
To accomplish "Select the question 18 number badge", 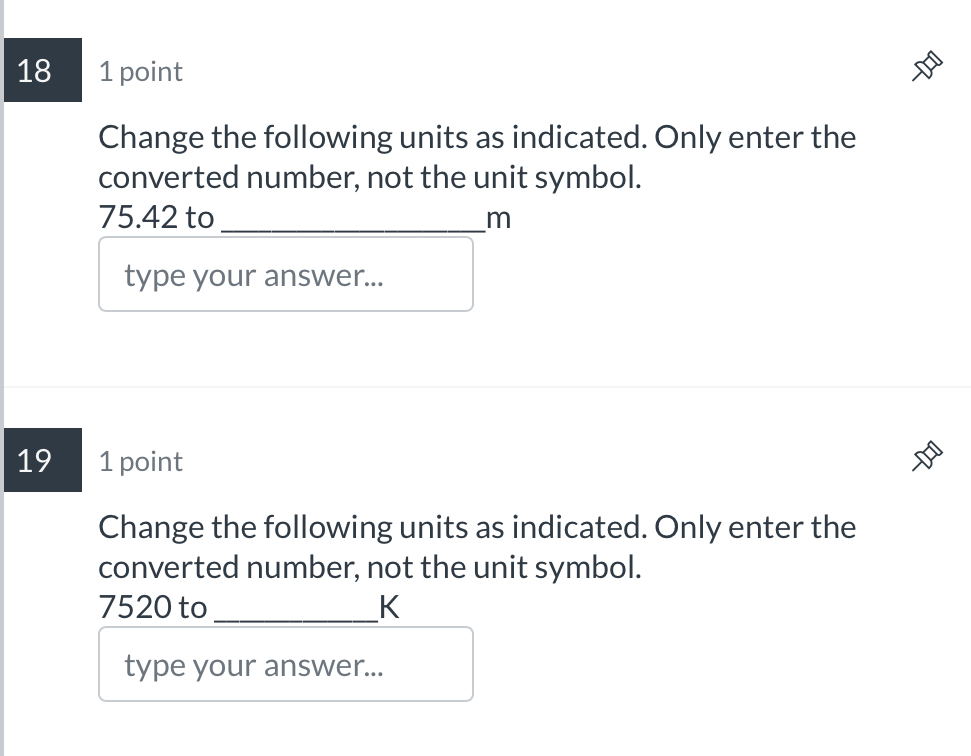I will tap(43, 70).
